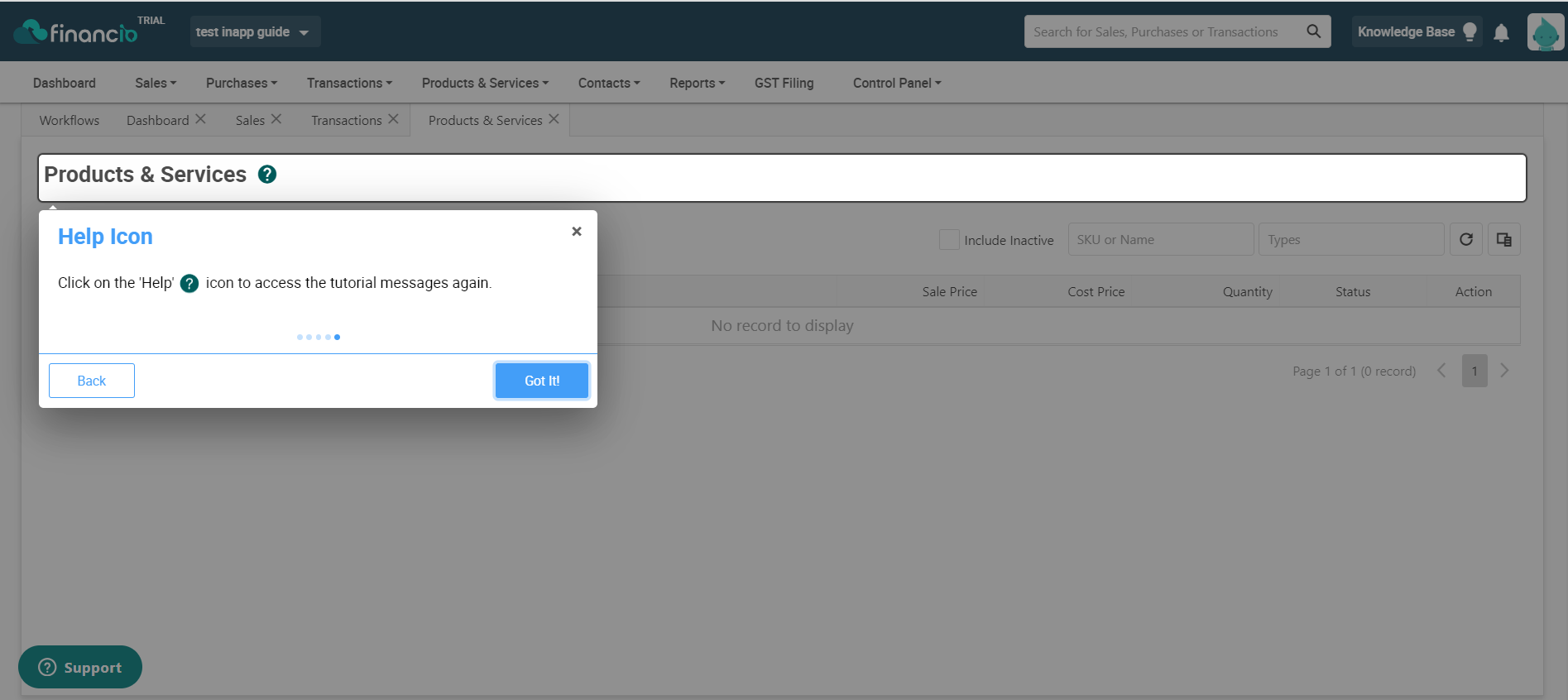Expand the Purchases menu
Screen dimensions: 1568x700
coord(242,83)
